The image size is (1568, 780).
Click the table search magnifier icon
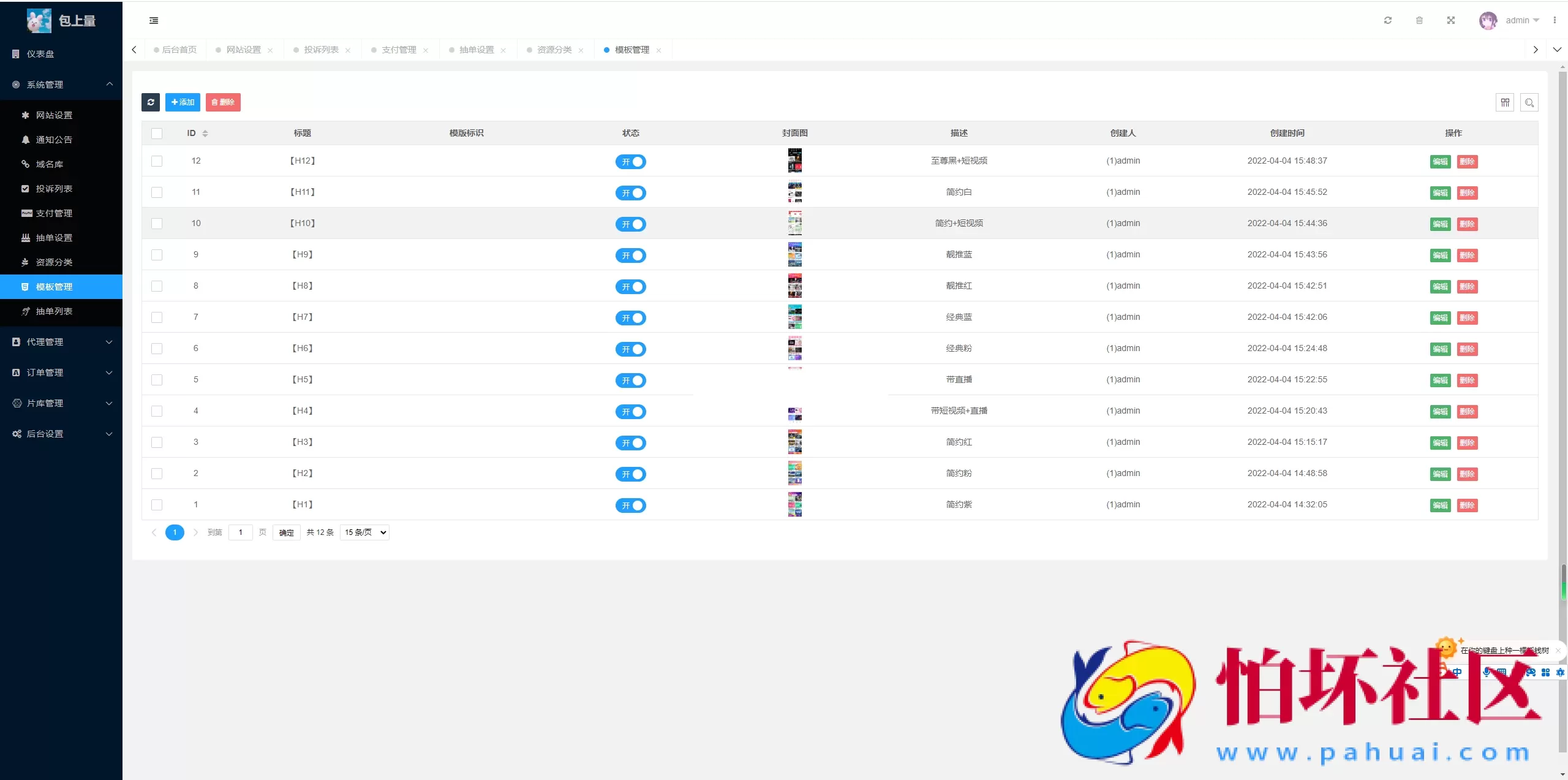pyautogui.click(x=1529, y=102)
